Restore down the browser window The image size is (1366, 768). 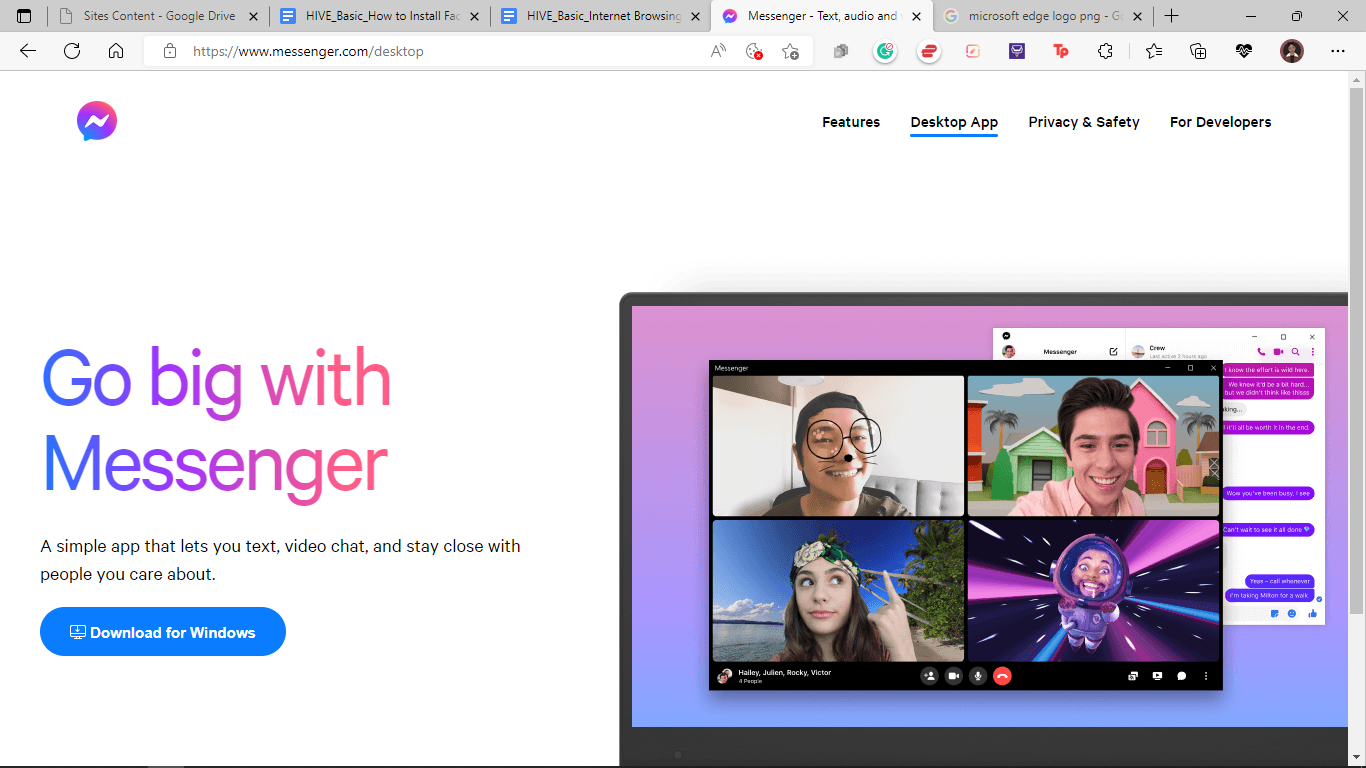pos(1297,16)
